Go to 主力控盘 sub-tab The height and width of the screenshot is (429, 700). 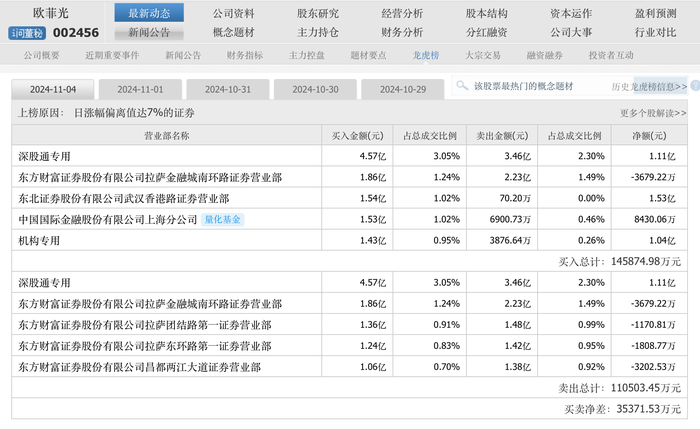[306, 55]
